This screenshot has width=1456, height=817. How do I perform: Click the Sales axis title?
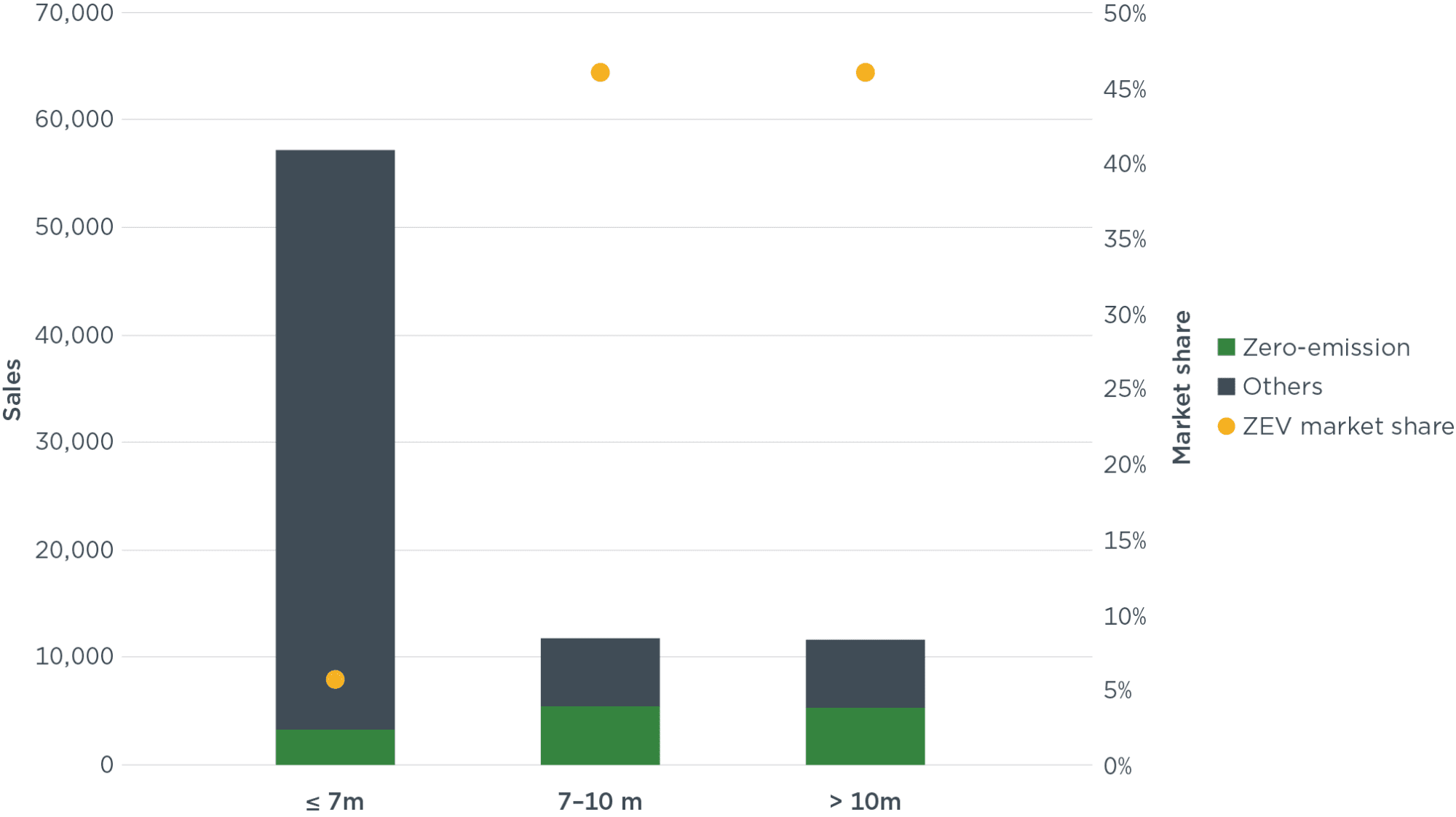[x=12, y=390]
